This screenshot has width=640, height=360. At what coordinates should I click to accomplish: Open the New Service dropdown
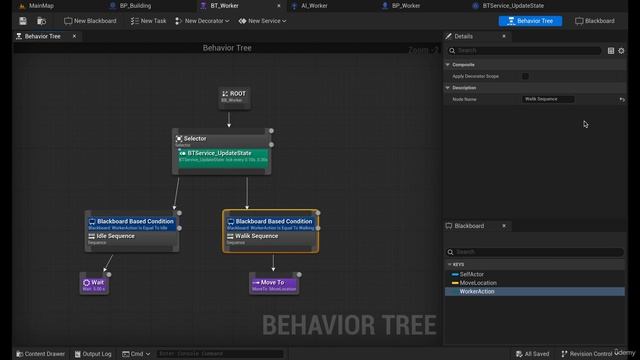click(262, 21)
